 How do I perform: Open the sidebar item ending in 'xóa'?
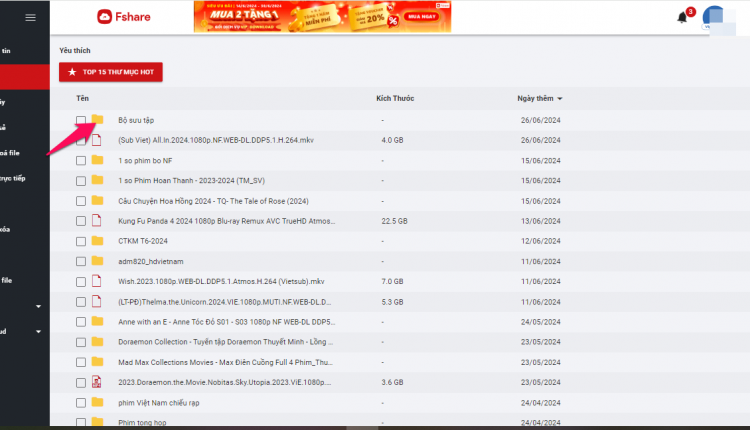point(5,230)
